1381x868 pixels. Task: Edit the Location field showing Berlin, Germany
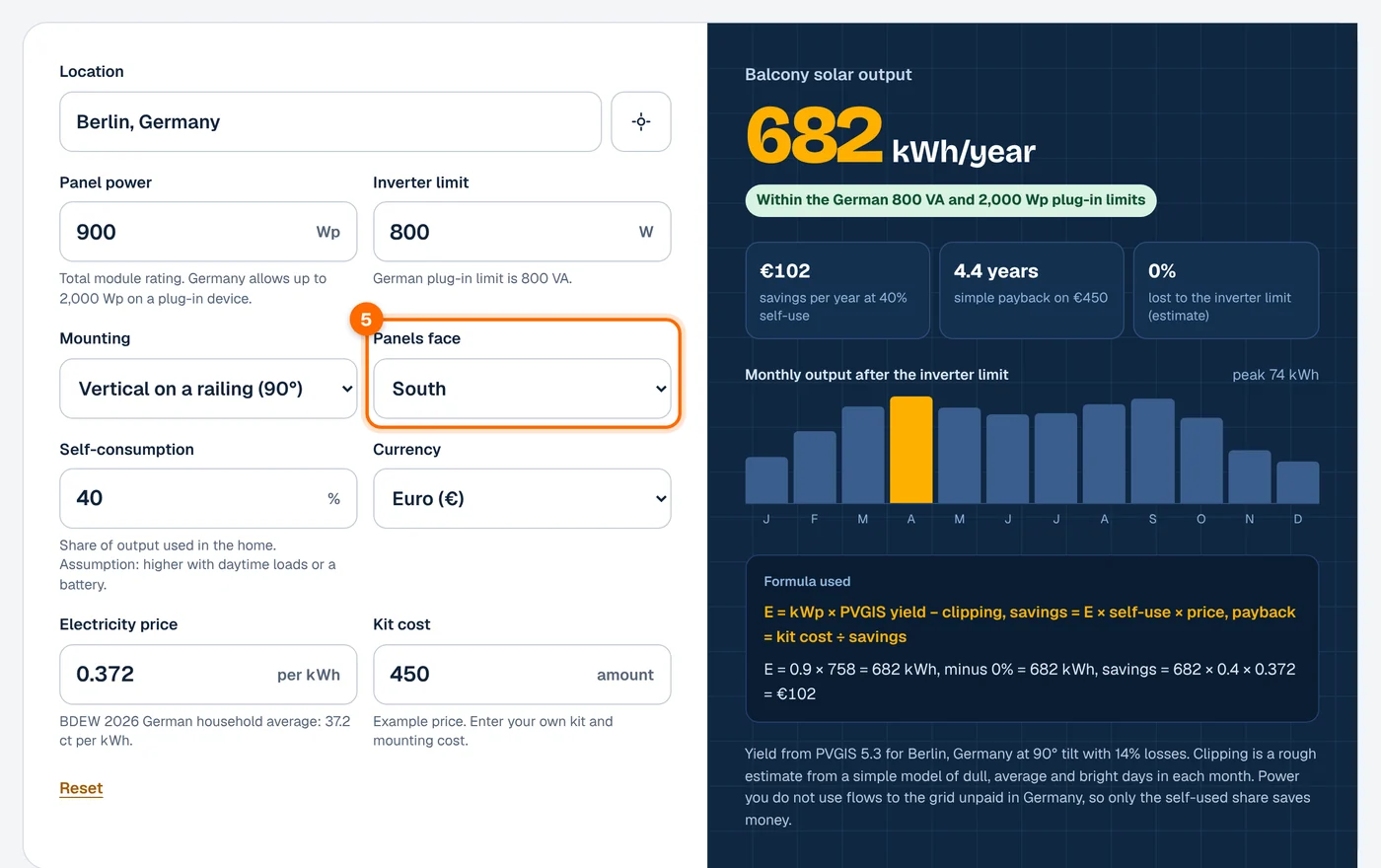tap(330, 122)
